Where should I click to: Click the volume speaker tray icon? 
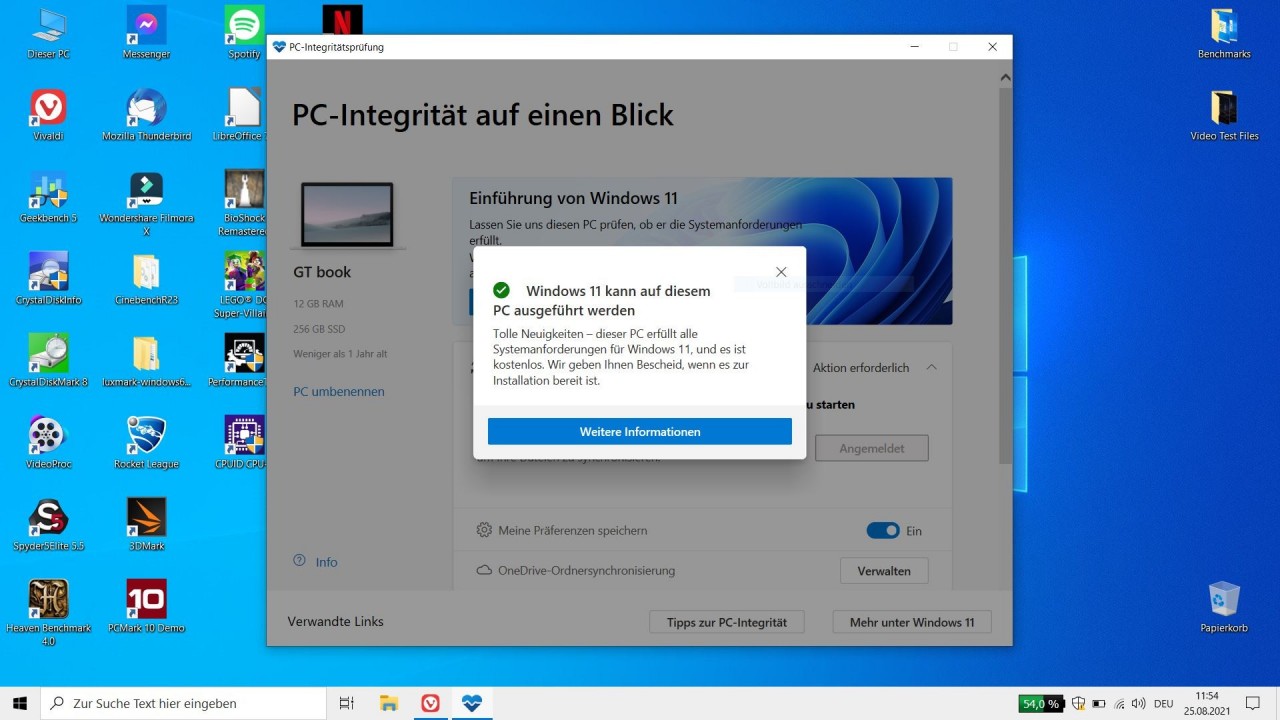click(x=1139, y=704)
